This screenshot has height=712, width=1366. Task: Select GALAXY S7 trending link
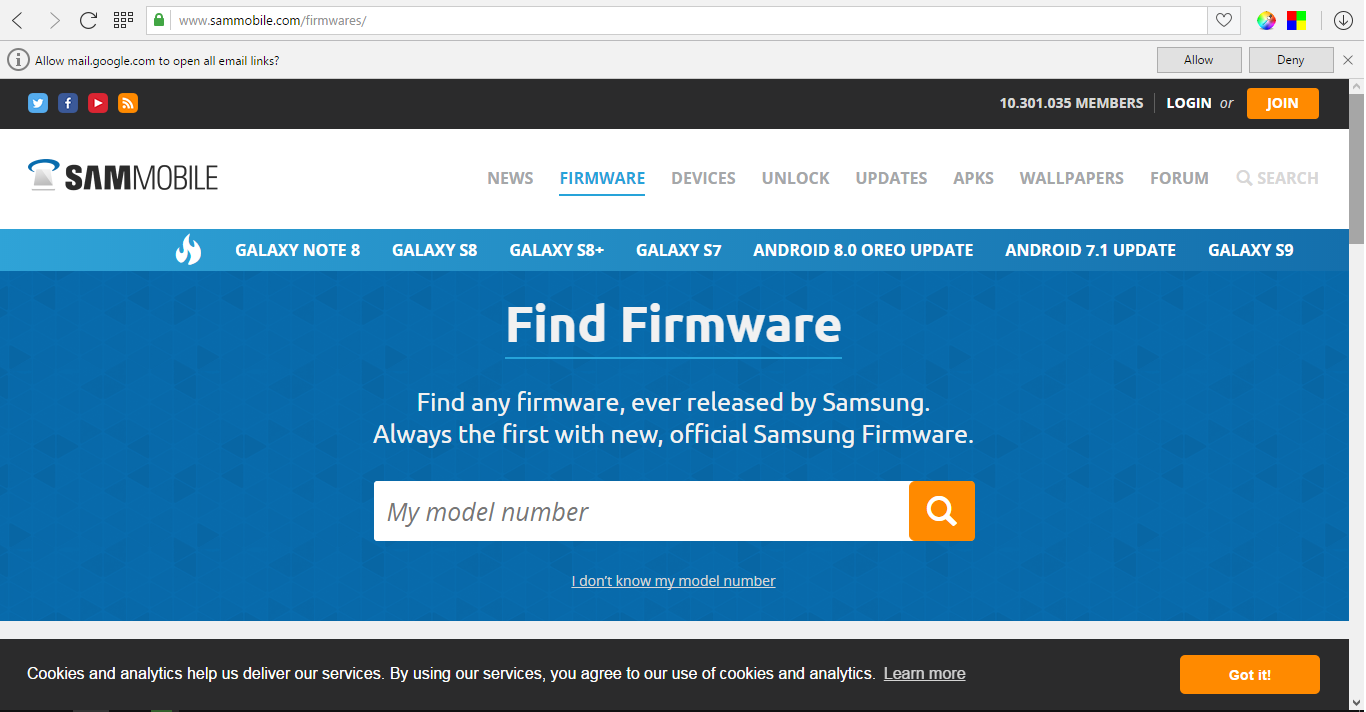click(x=678, y=250)
